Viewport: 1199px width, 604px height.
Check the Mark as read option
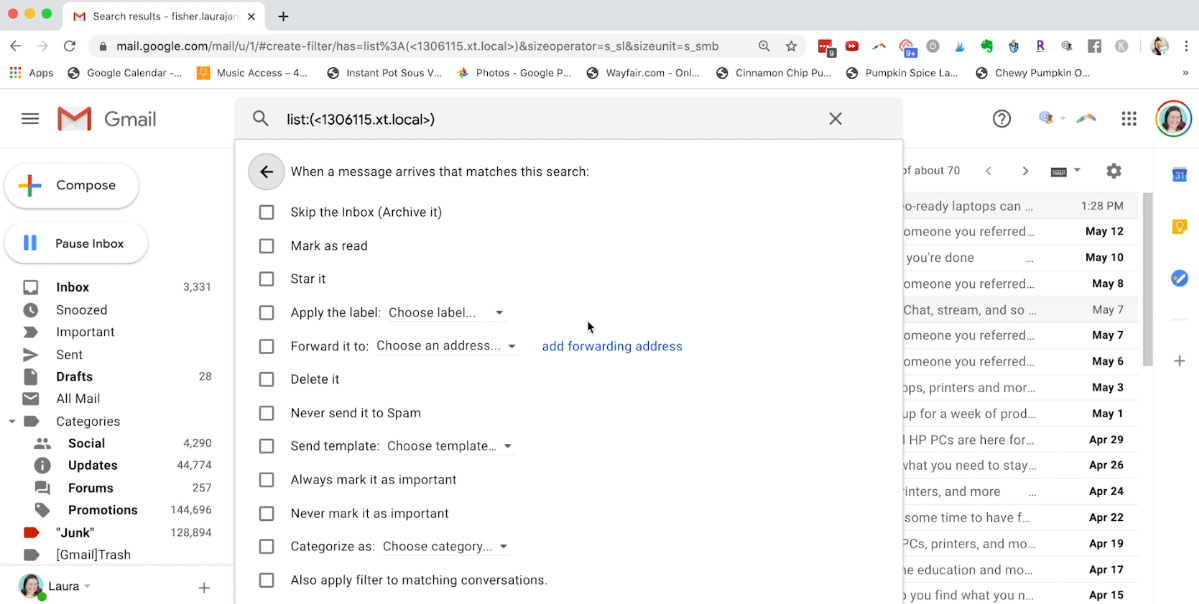point(266,246)
